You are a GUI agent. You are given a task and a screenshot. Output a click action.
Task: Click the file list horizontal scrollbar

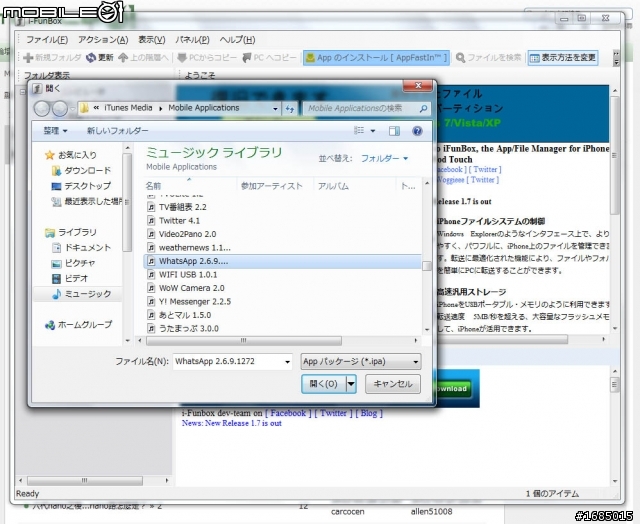click(x=244, y=340)
